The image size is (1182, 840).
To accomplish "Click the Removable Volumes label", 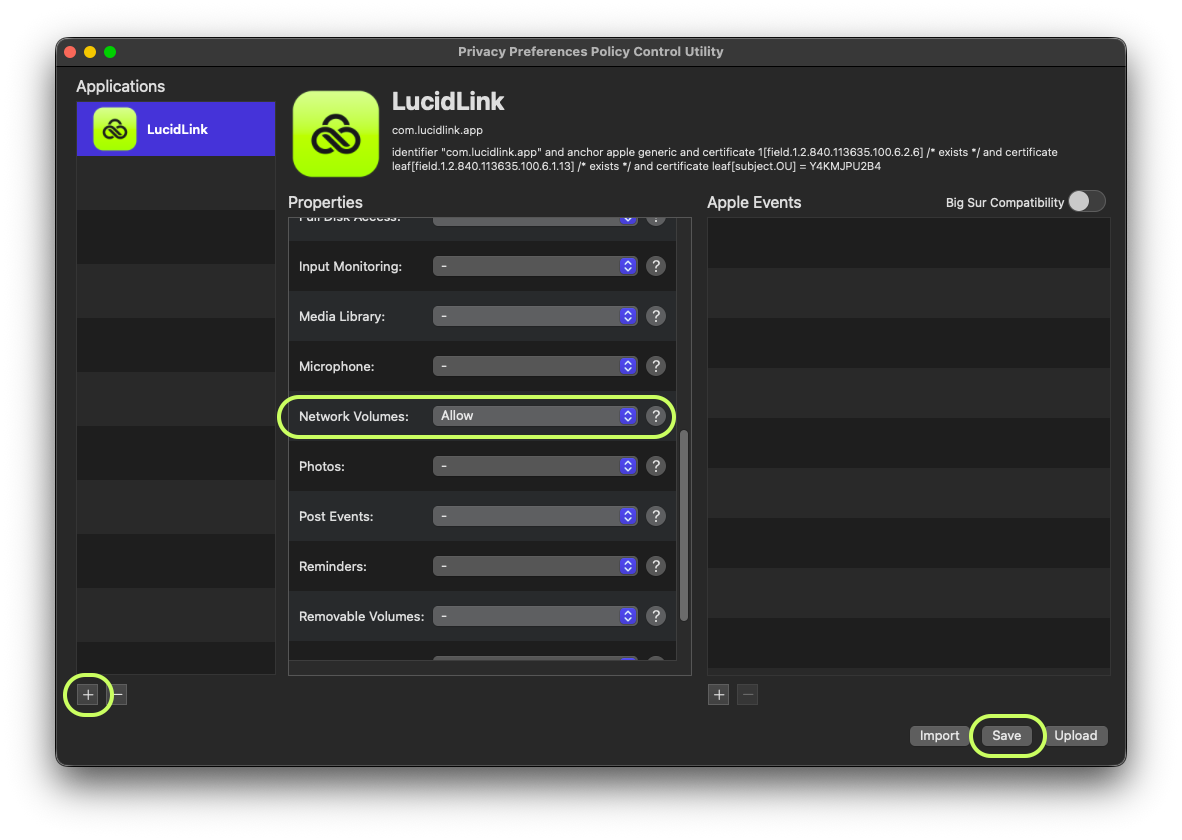I will 361,616.
